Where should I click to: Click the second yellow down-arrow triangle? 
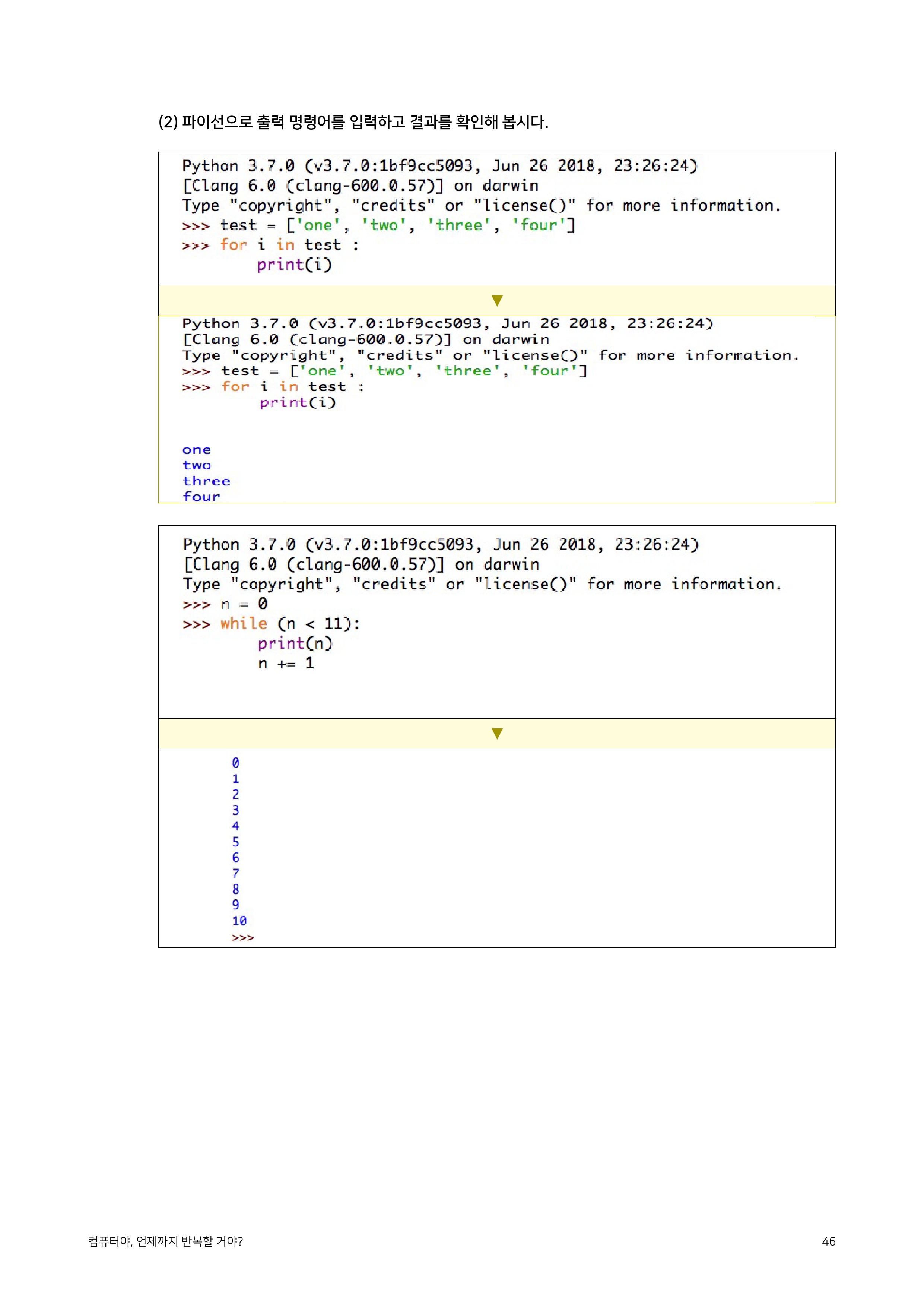tap(497, 733)
